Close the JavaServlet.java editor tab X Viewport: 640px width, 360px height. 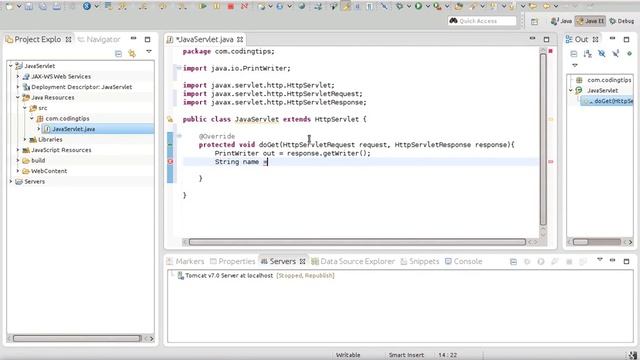point(240,40)
